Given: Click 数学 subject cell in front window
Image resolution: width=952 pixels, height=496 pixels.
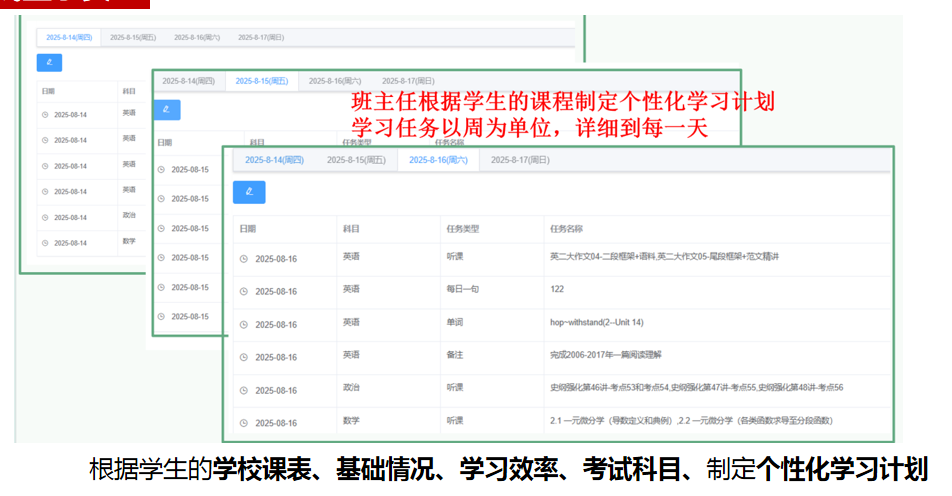Looking at the screenshot, I should point(351,420).
